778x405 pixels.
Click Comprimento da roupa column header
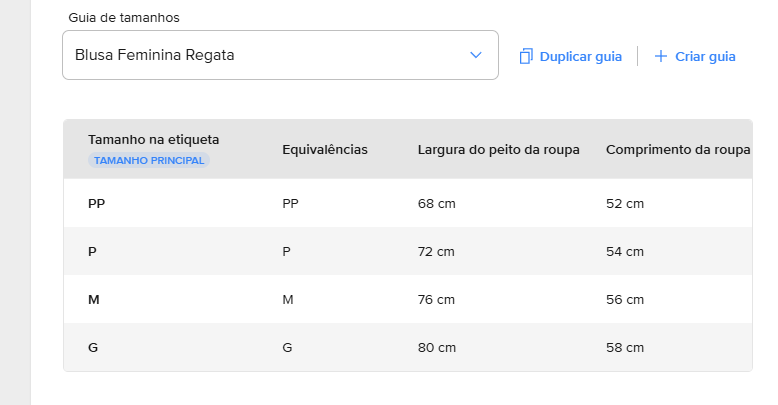(x=678, y=150)
